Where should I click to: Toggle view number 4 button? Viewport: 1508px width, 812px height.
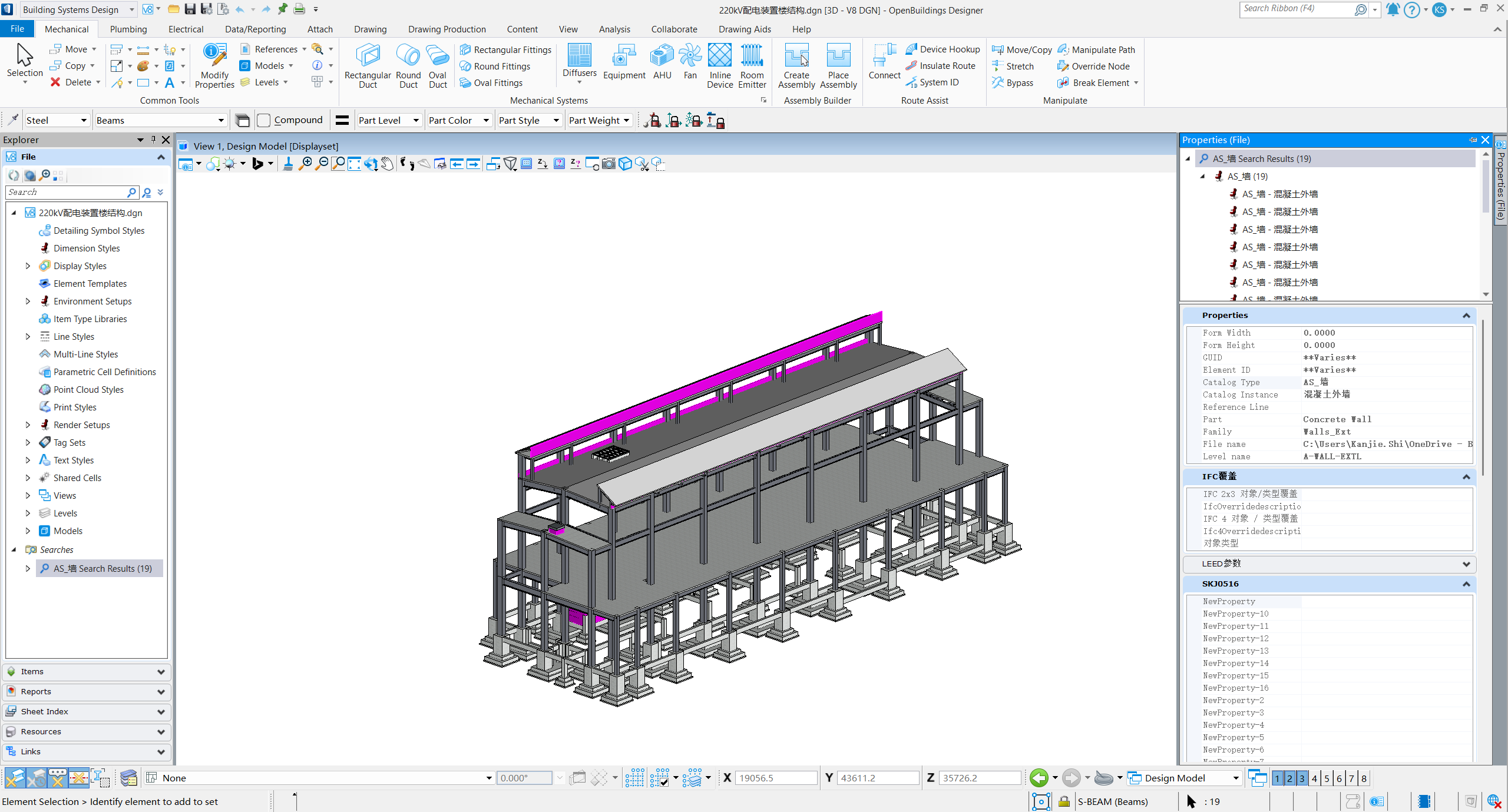1314,778
